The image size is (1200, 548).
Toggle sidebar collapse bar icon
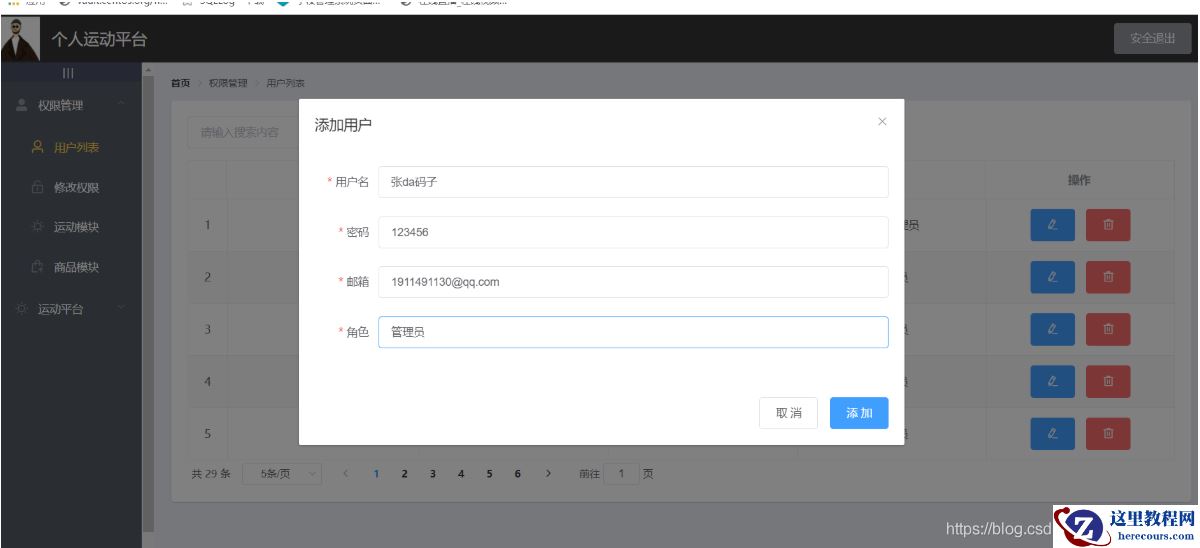coord(68,73)
